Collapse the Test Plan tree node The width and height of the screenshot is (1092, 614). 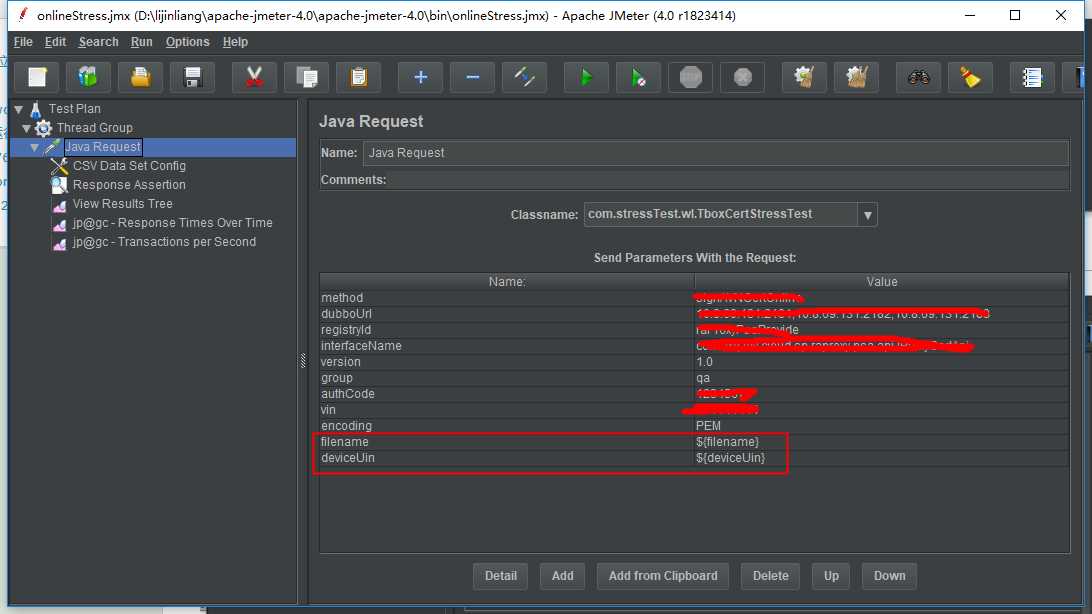19,109
